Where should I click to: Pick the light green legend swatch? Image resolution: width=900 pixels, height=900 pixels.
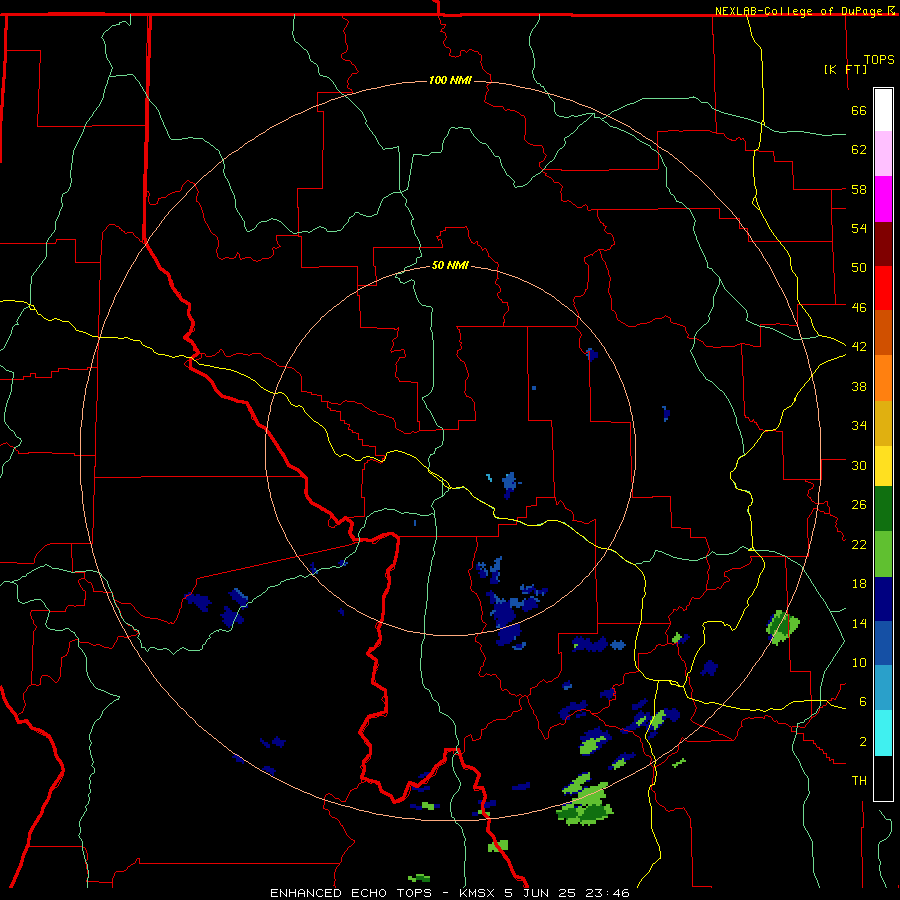883,554
